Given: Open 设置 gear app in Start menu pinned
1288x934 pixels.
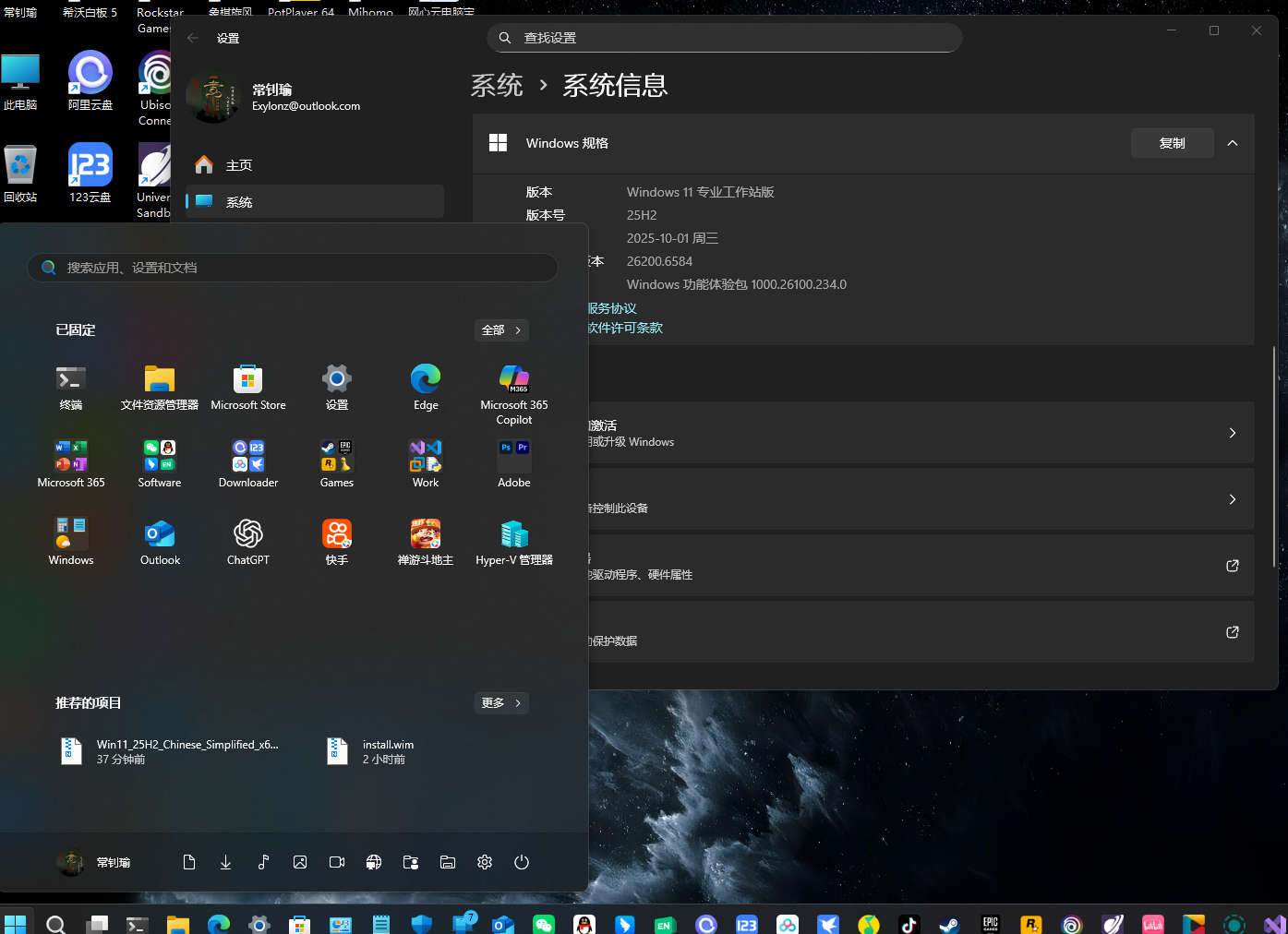Looking at the screenshot, I should tap(337, 387).
